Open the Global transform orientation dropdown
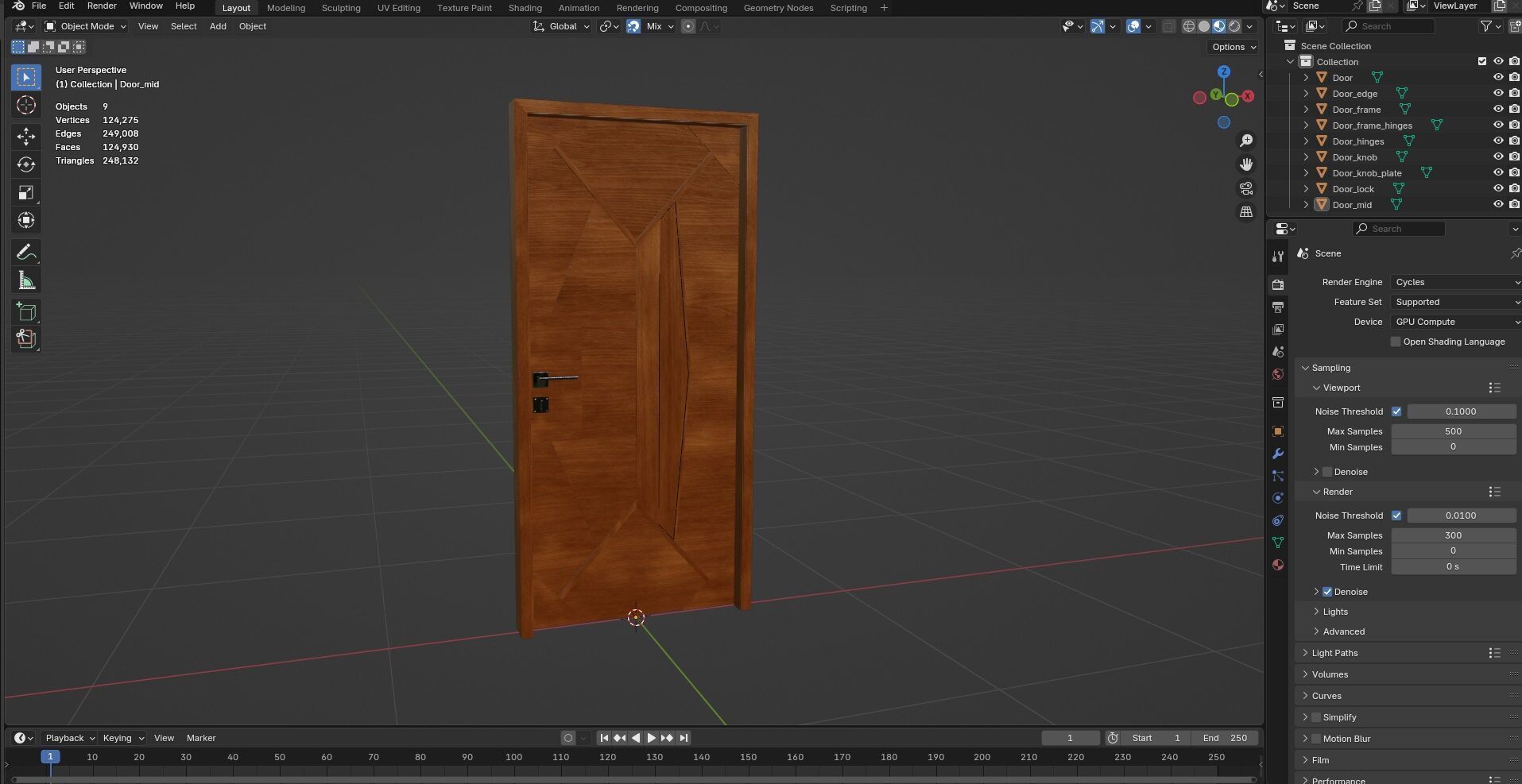 tap(562, 26)
